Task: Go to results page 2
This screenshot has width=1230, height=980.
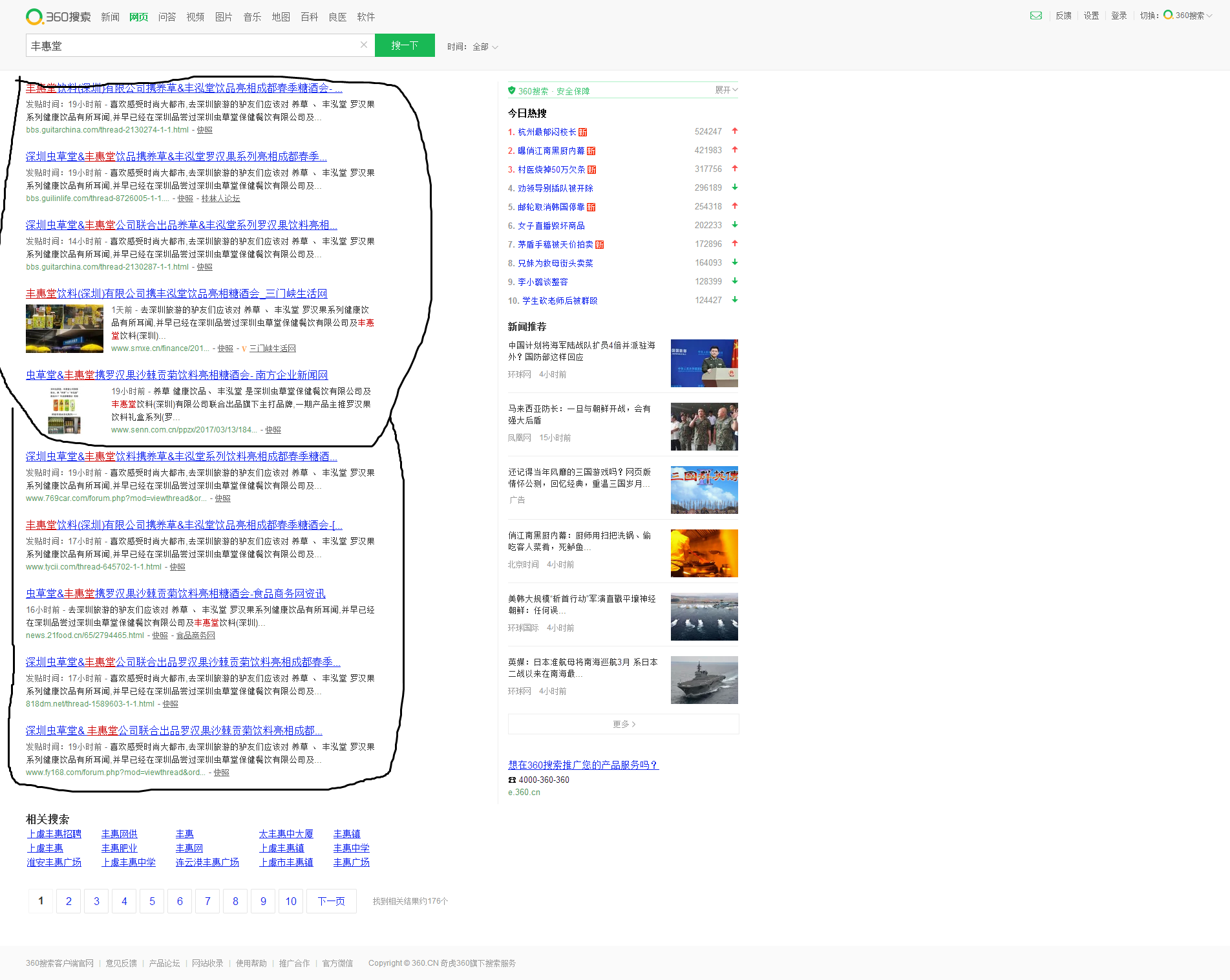Action: (x=69, y=901)
